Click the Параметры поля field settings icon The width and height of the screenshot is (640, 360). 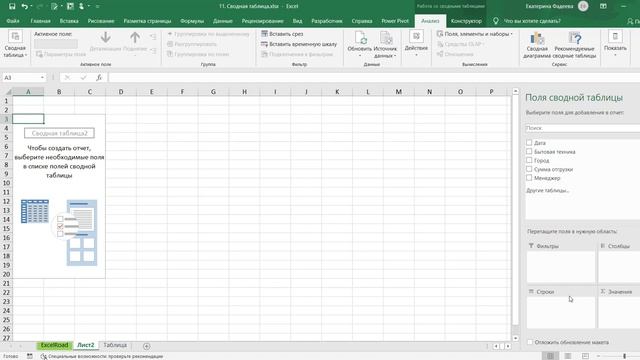pos(39,54)
